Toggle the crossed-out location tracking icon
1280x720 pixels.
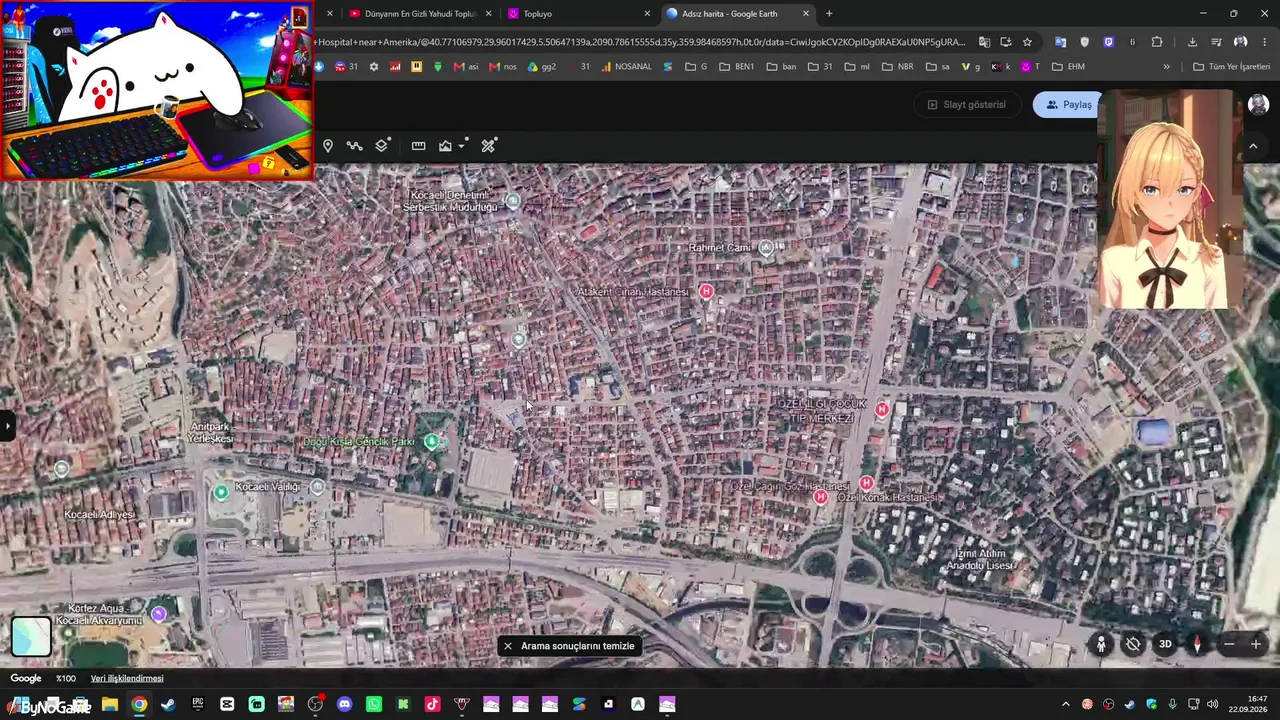1133,644
